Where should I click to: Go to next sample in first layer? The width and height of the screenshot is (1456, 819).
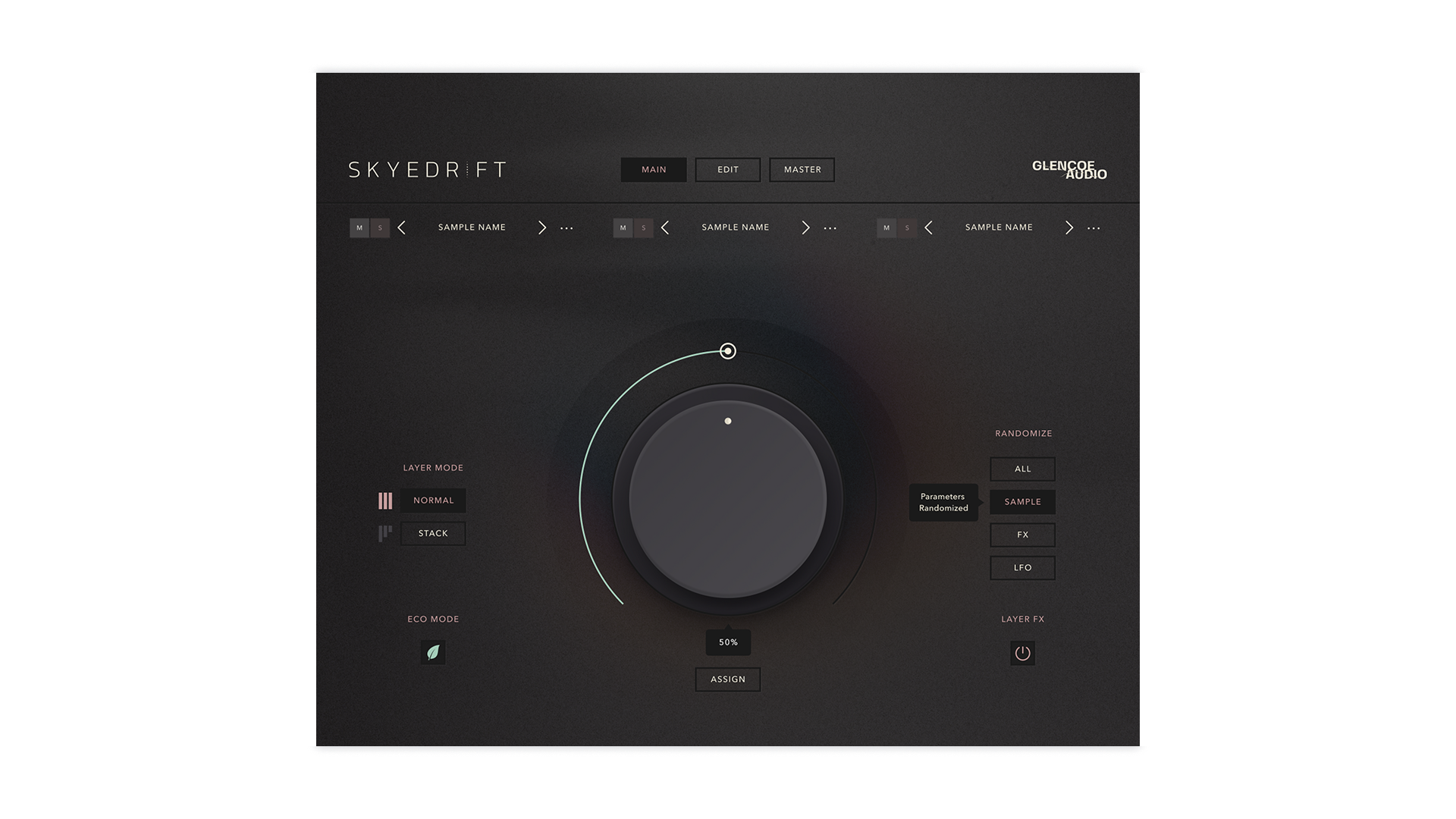(x=542, y=227)
